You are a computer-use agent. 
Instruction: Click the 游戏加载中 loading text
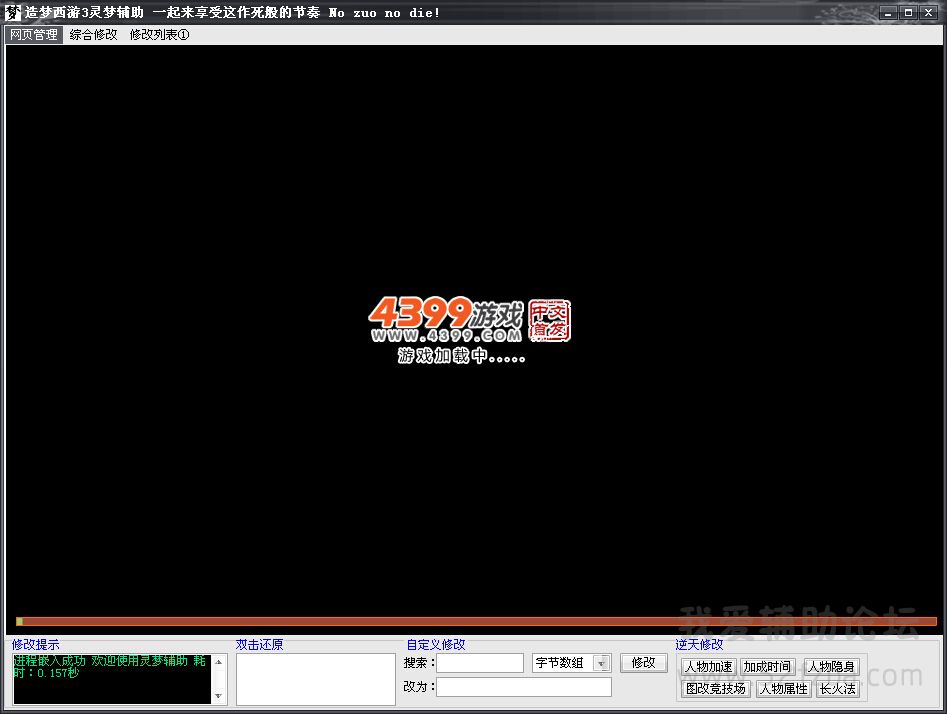461,356
